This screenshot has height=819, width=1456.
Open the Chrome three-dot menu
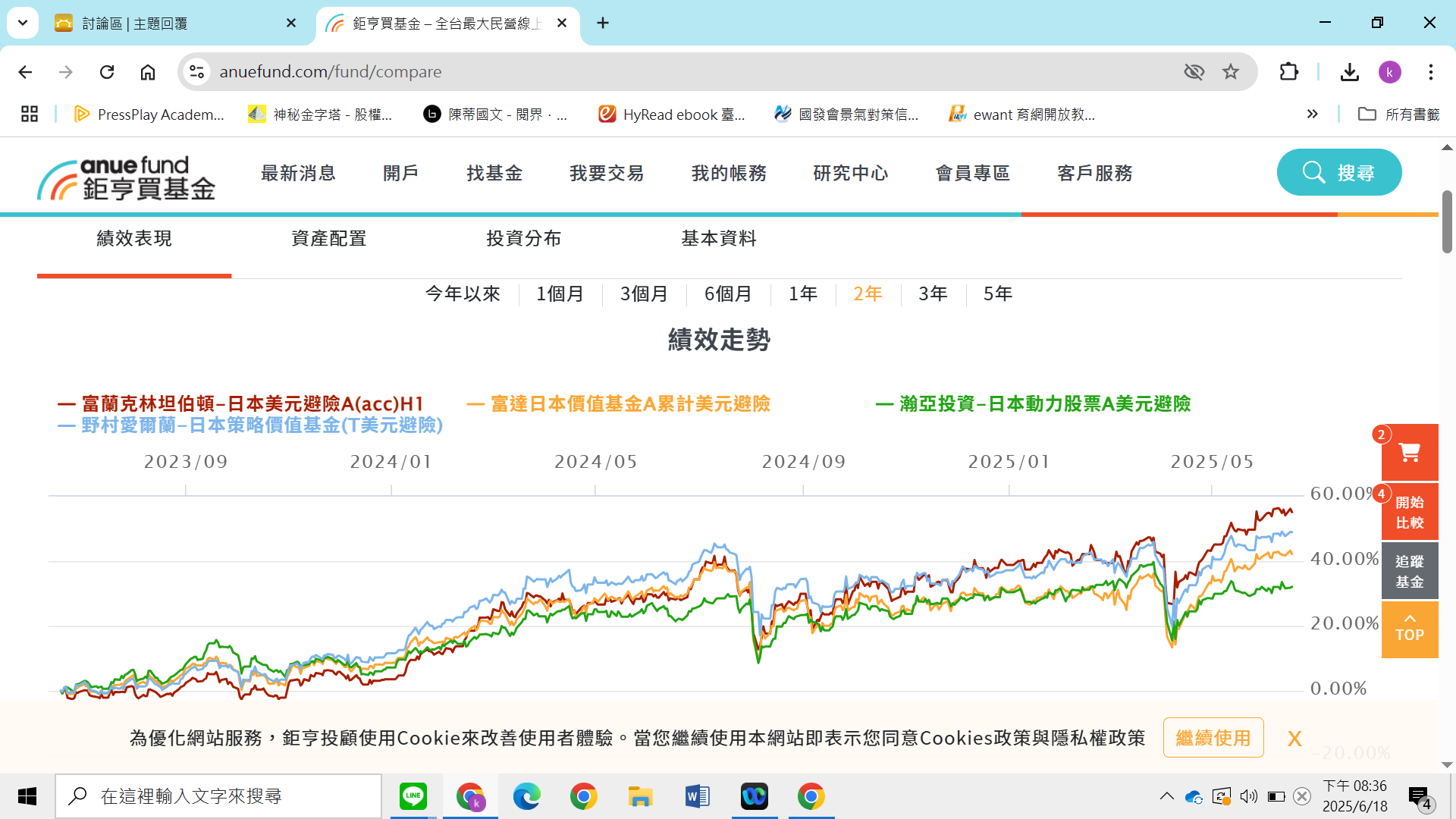pos(1431,72)
